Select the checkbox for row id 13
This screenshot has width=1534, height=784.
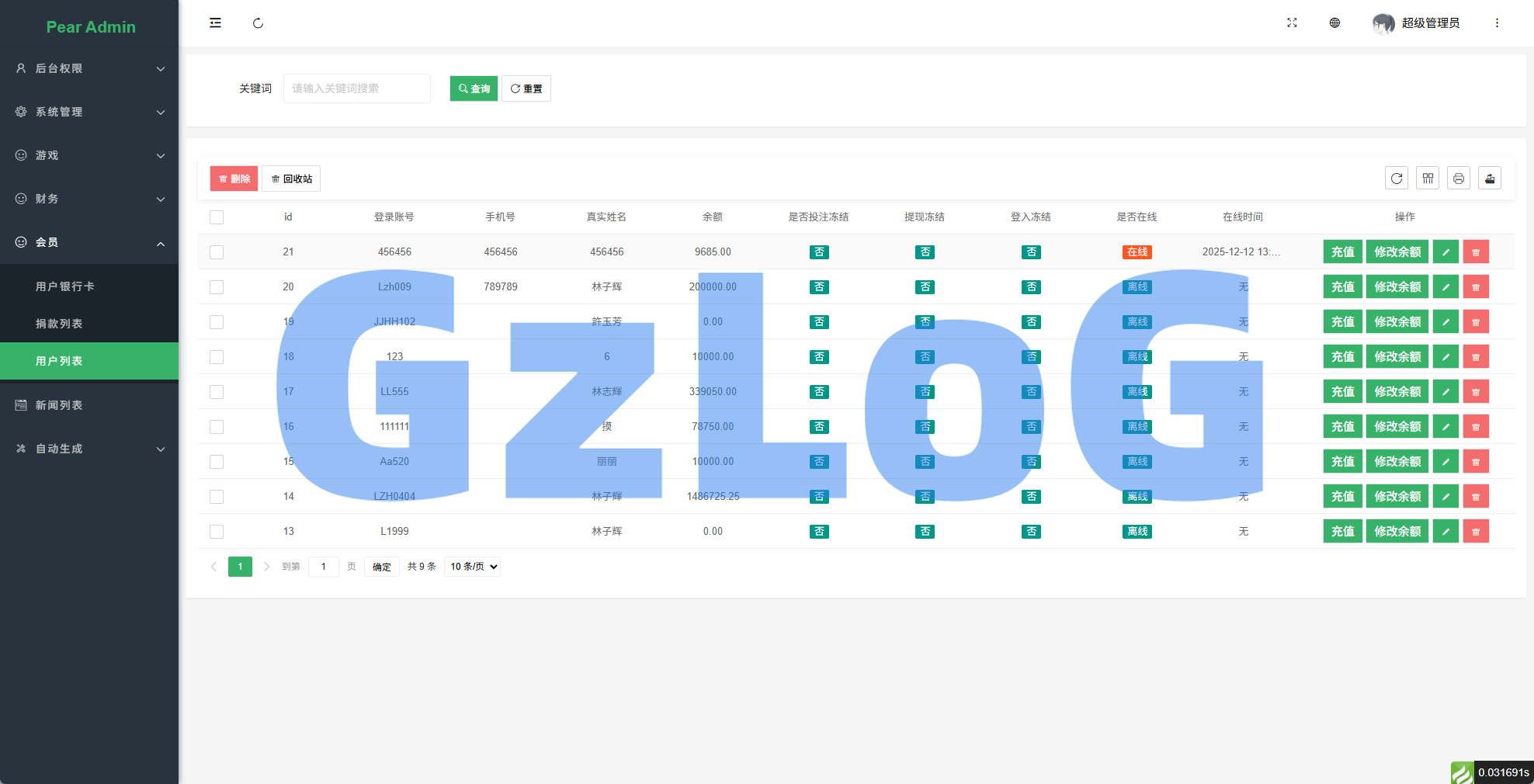click(x=217, y=532)
